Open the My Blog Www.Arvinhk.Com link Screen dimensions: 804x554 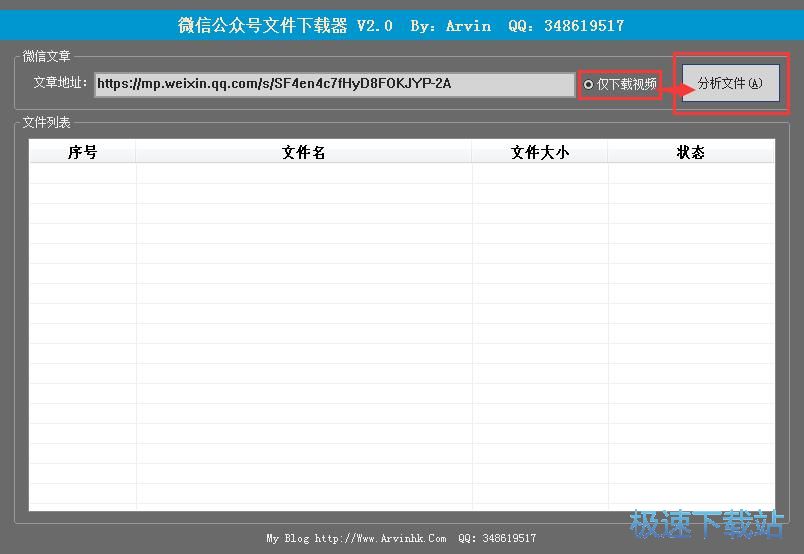point(356,538)
